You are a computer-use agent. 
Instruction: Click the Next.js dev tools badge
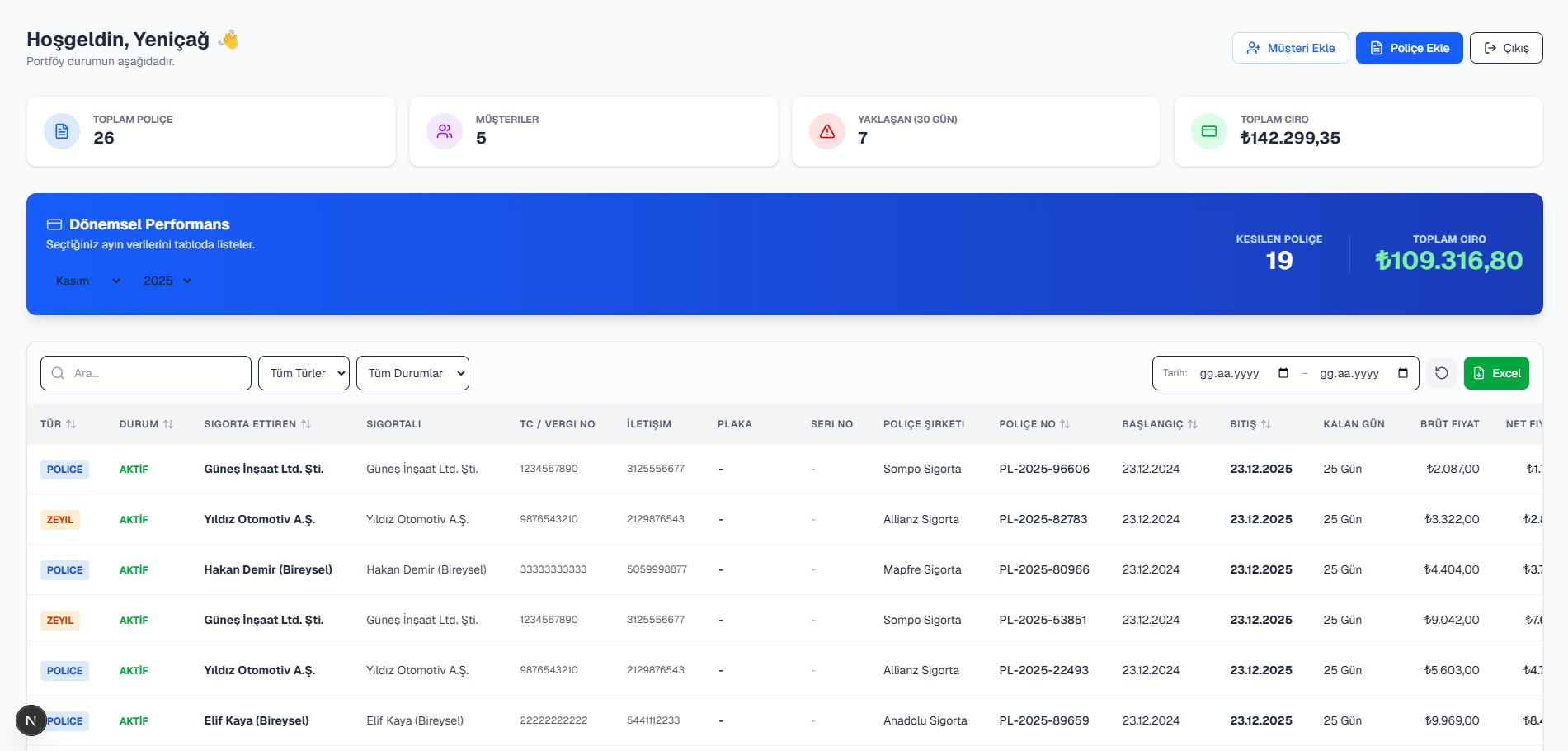pos(31,720)
